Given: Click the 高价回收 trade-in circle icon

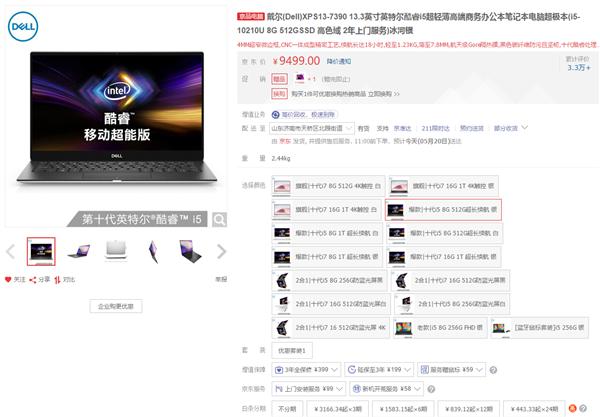Looking at the screenshot, I should pyautogui.click(x=275, y=114).
